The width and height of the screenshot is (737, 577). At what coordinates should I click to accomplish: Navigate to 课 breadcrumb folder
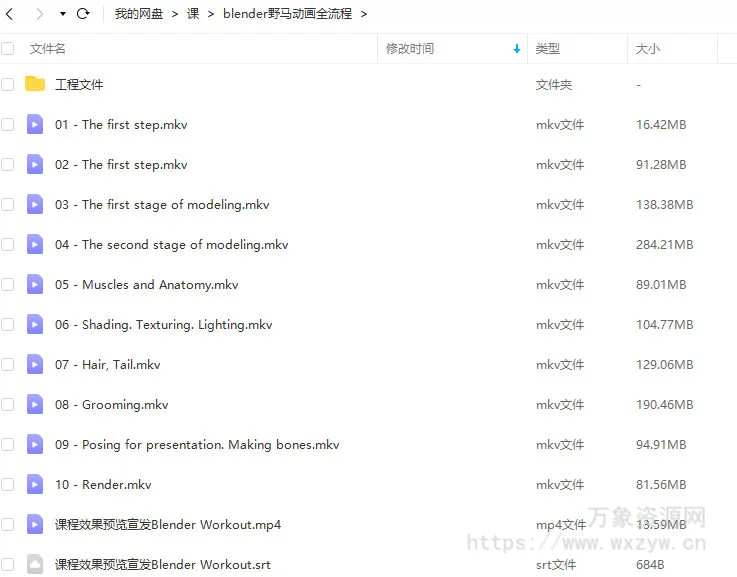click(x=192, y=14)
